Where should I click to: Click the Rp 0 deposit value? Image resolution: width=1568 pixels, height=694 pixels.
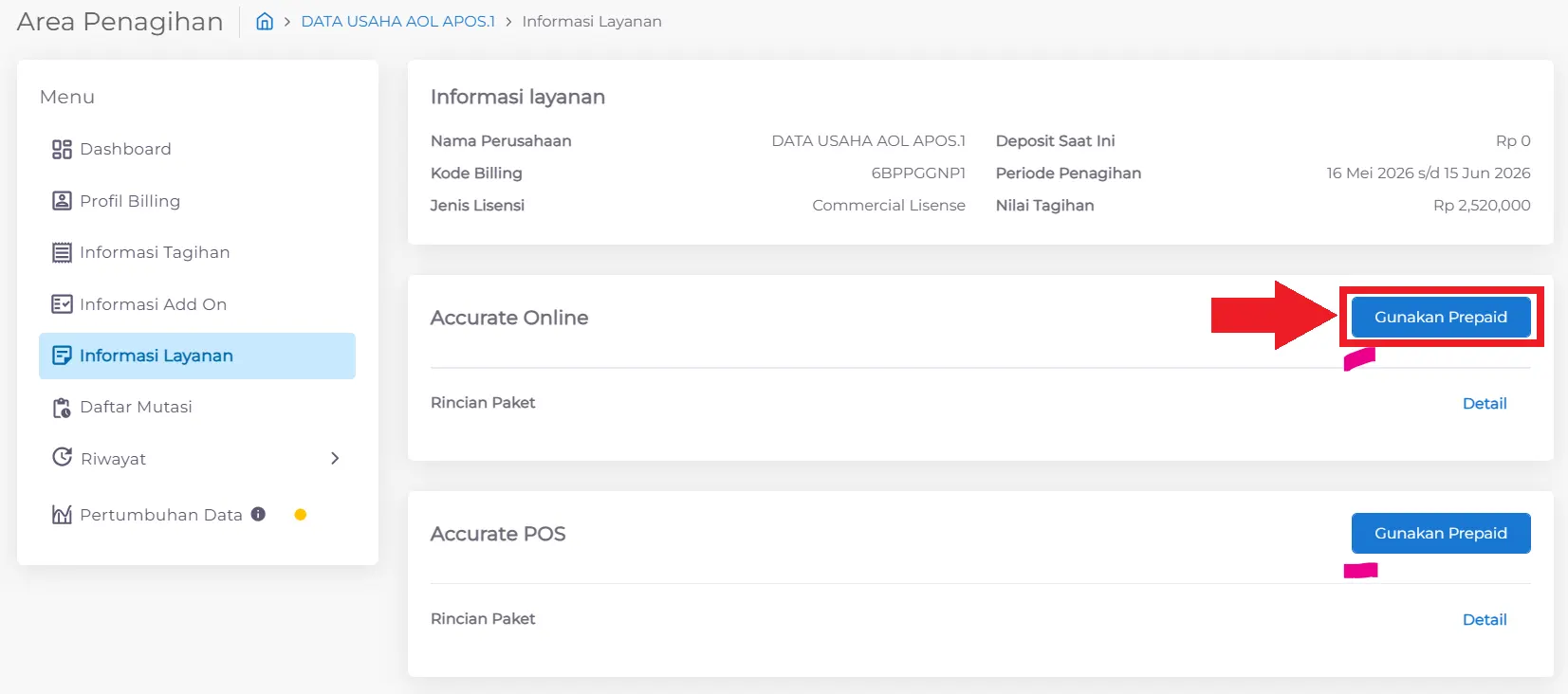(1513, 140)
